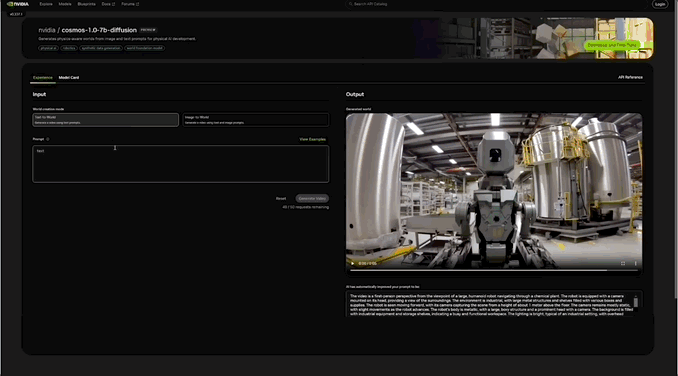Open the Models menu item

tap(65, 4)
